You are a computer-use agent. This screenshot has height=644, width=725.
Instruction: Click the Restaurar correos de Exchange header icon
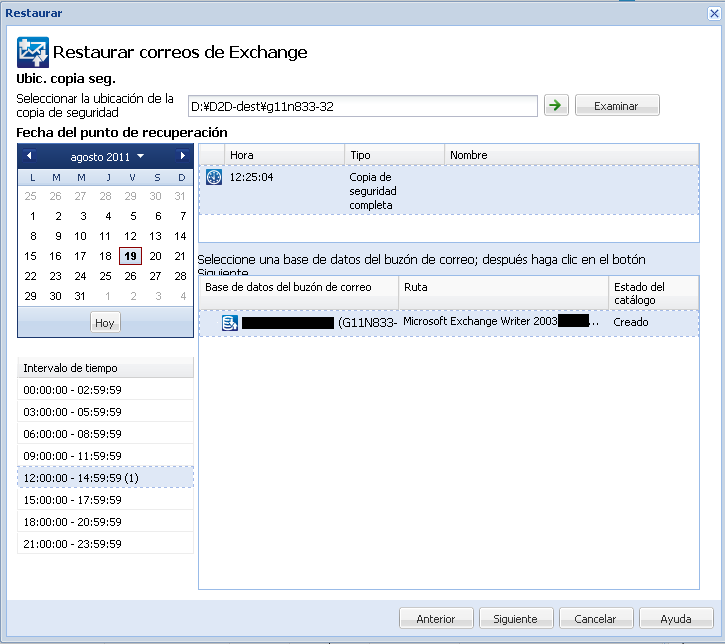(x=32, y=52)
